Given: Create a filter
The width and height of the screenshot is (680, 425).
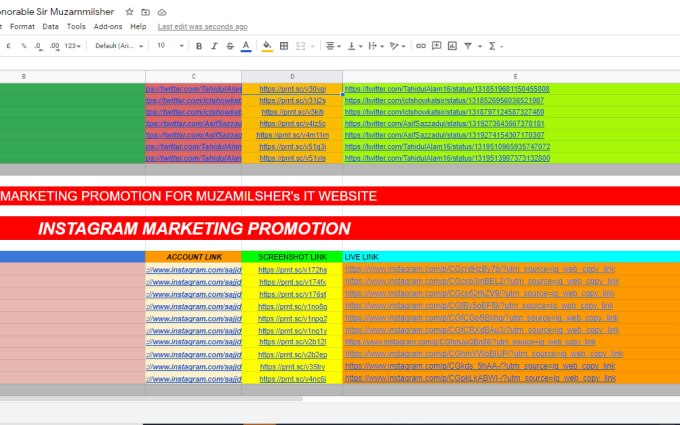Looking at the screenshot, I should (468, 46).
